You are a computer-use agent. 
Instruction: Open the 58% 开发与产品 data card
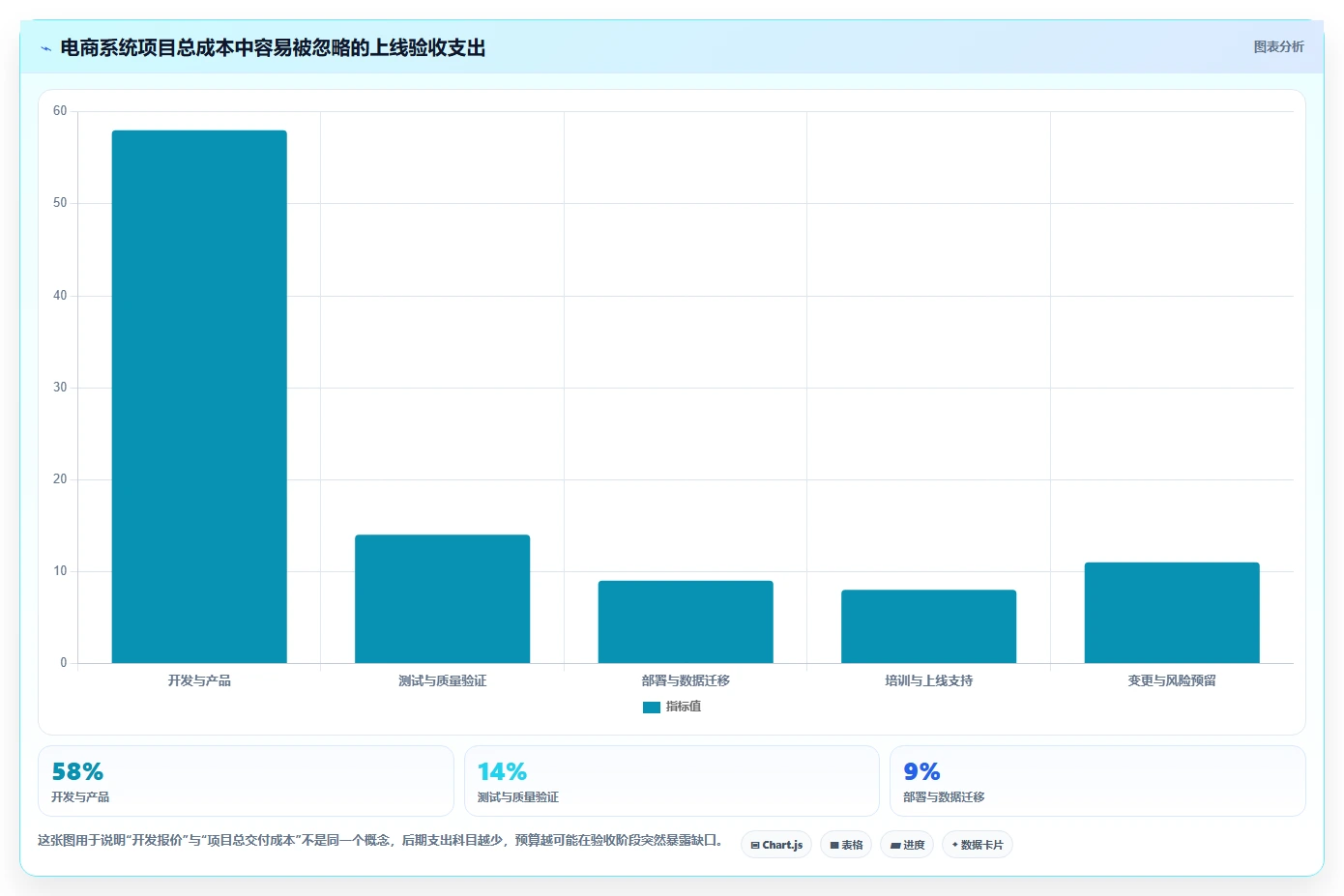[x=246, y=781]
